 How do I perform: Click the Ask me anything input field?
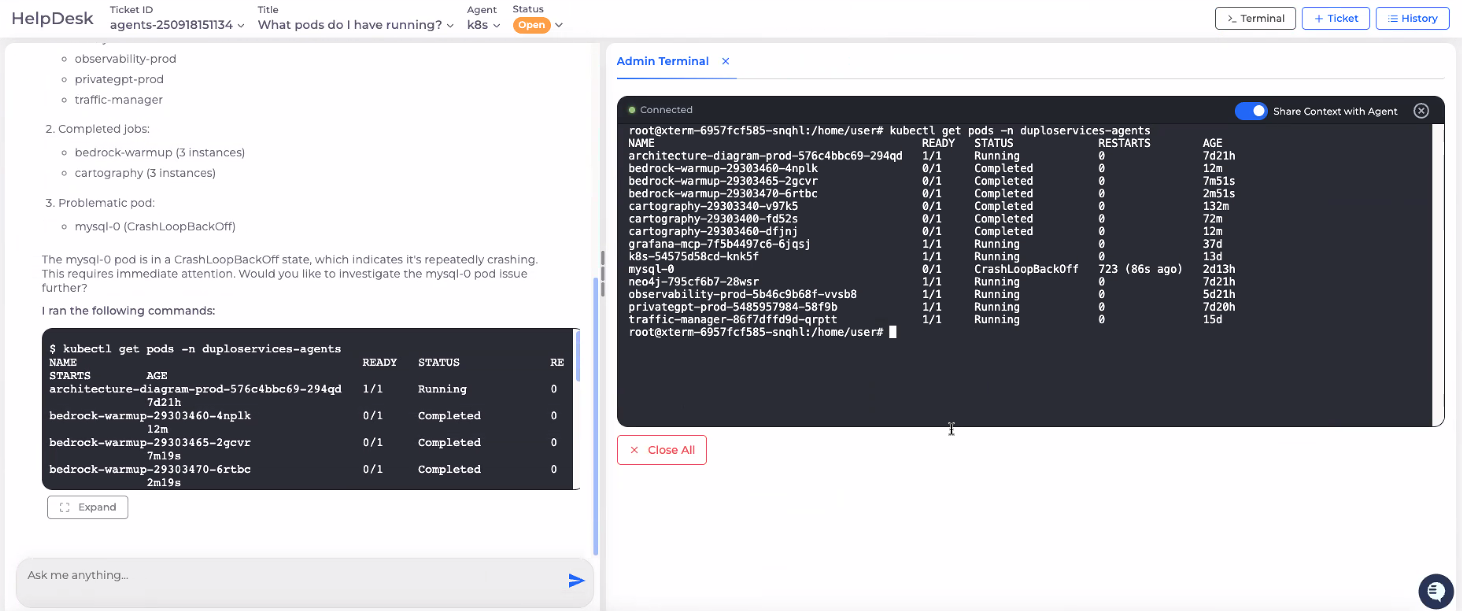point(290,576)
